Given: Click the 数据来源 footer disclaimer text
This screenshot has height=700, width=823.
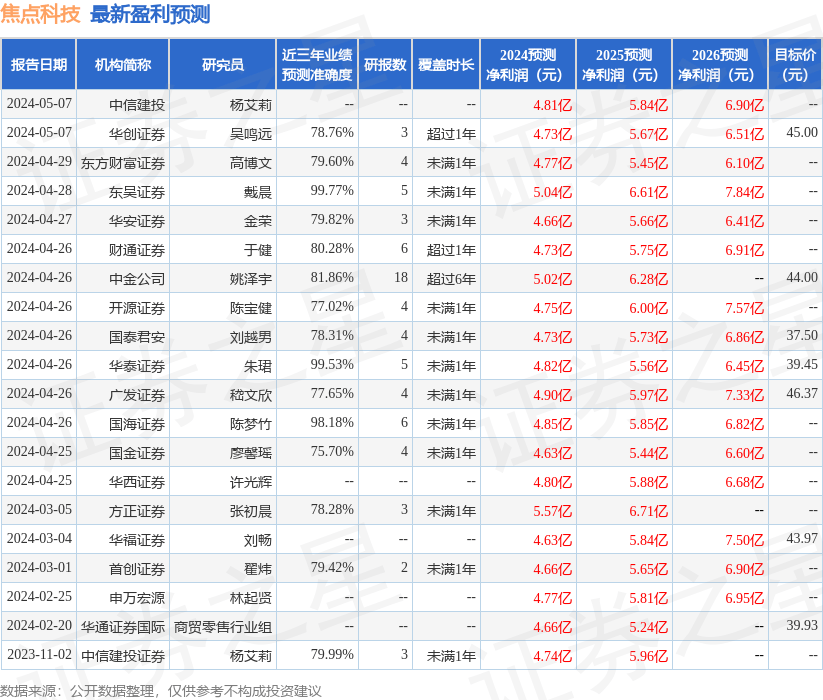Looking at the screenshot, I should (x=161, y=691).
